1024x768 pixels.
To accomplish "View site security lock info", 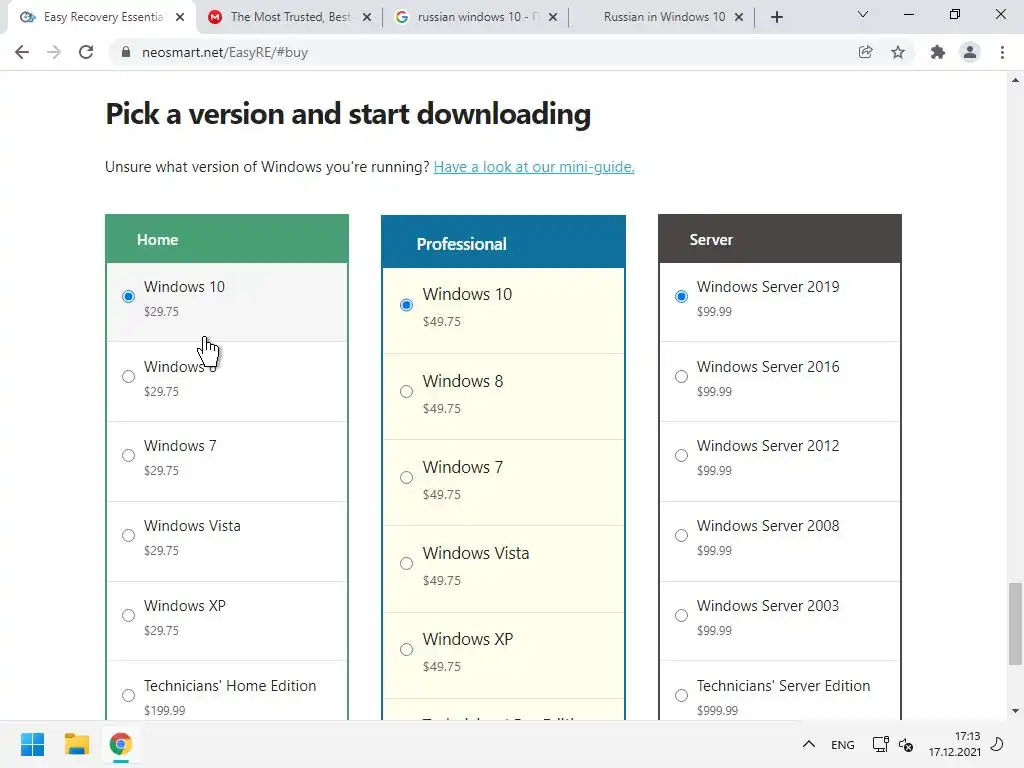I will [x=126, y=52].
